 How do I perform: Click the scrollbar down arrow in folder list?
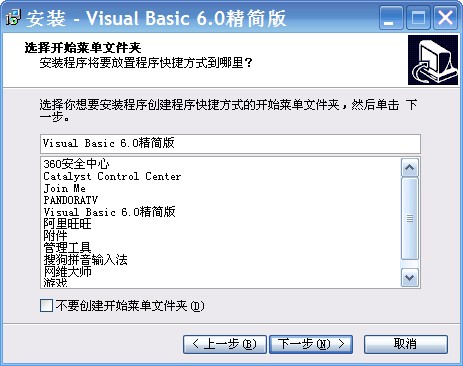(x=410, y=277)
